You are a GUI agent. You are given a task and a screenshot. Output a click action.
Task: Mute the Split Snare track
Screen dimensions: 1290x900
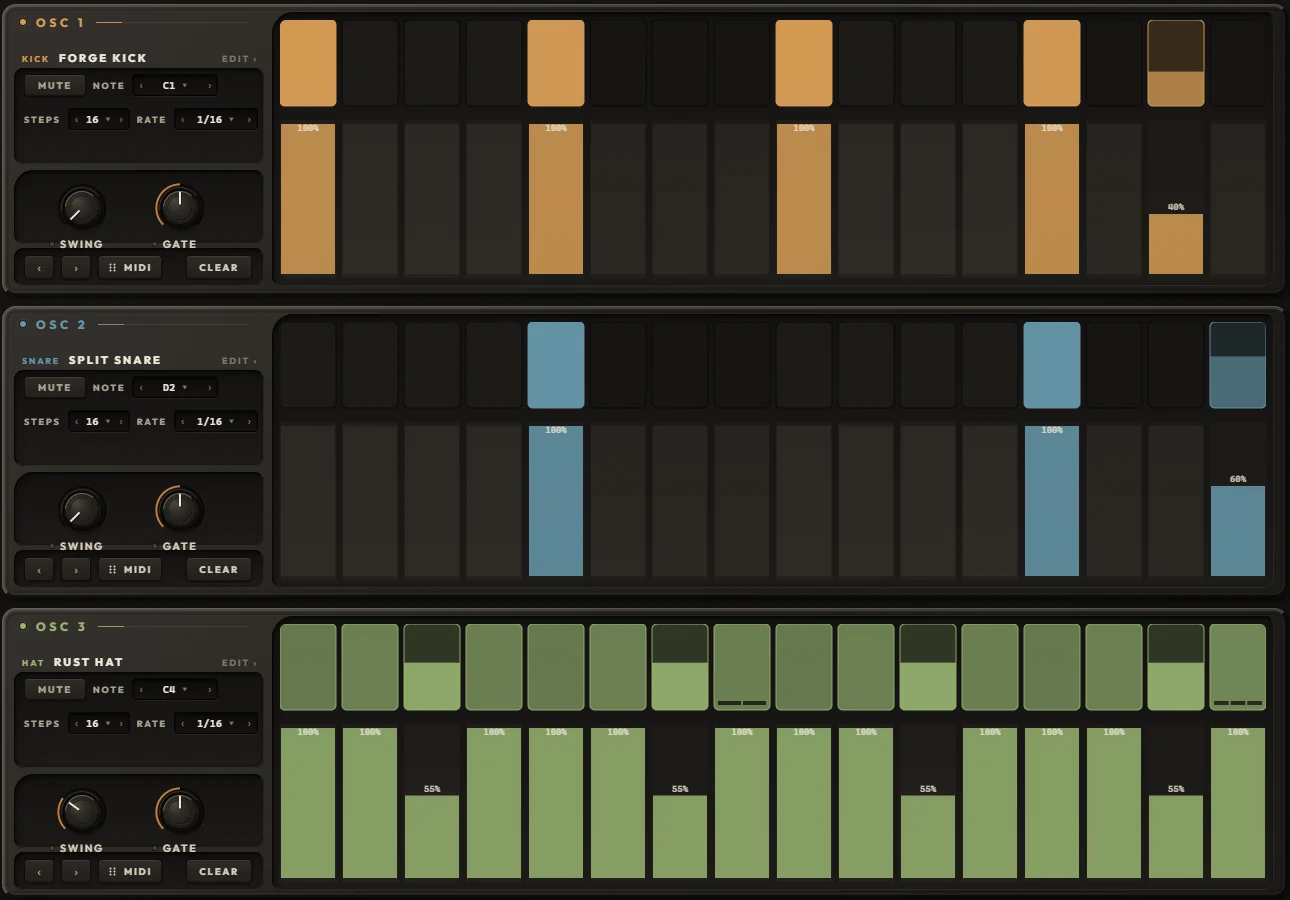tap(55, 388)
